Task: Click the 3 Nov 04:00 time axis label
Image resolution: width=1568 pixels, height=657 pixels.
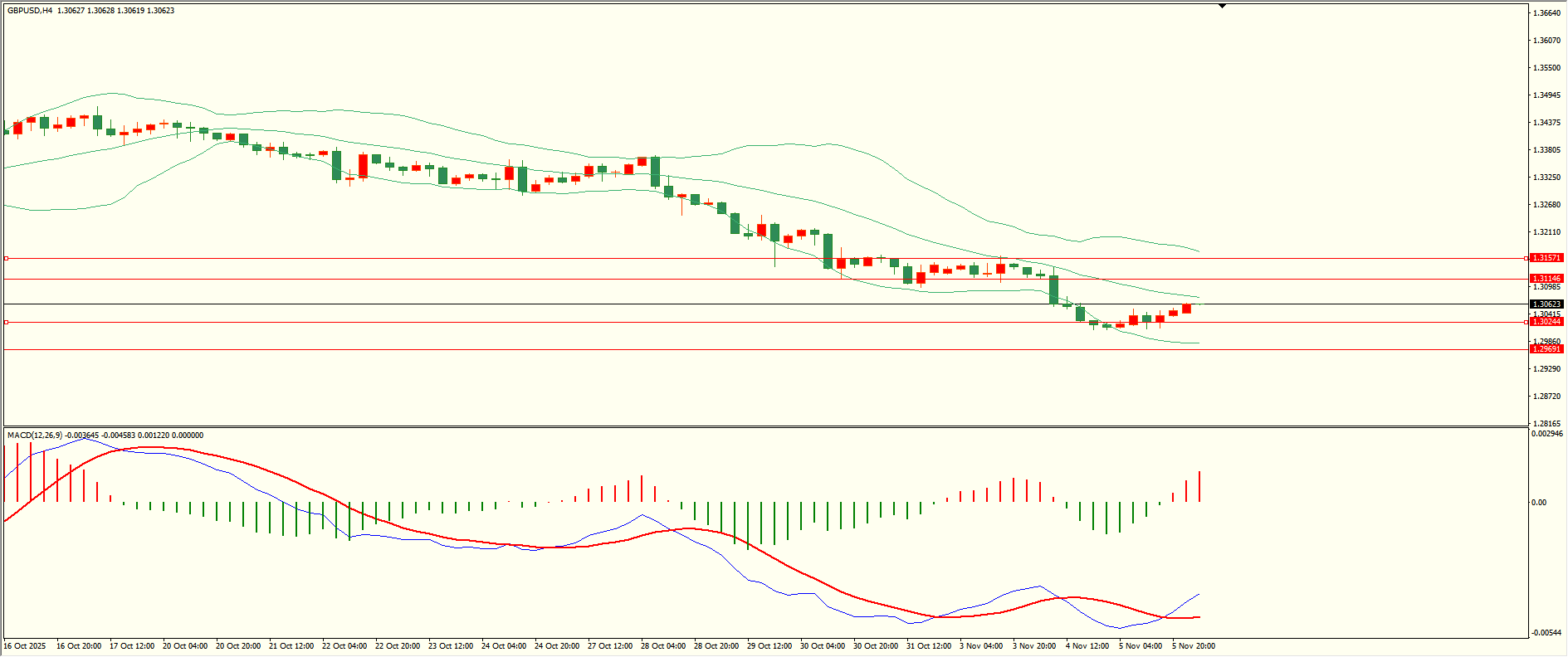Action: click(980, 646)
